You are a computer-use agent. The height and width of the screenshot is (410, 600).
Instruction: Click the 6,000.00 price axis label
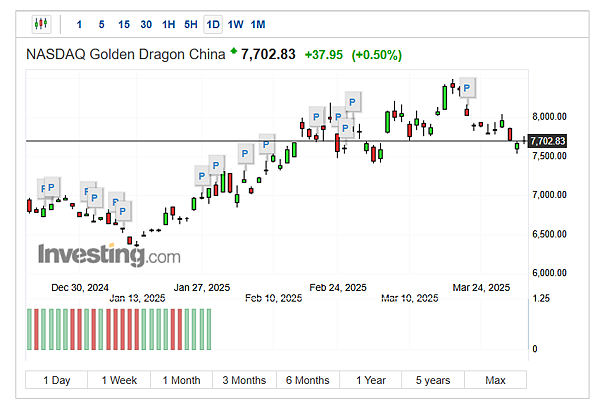(x=549, y=273)
